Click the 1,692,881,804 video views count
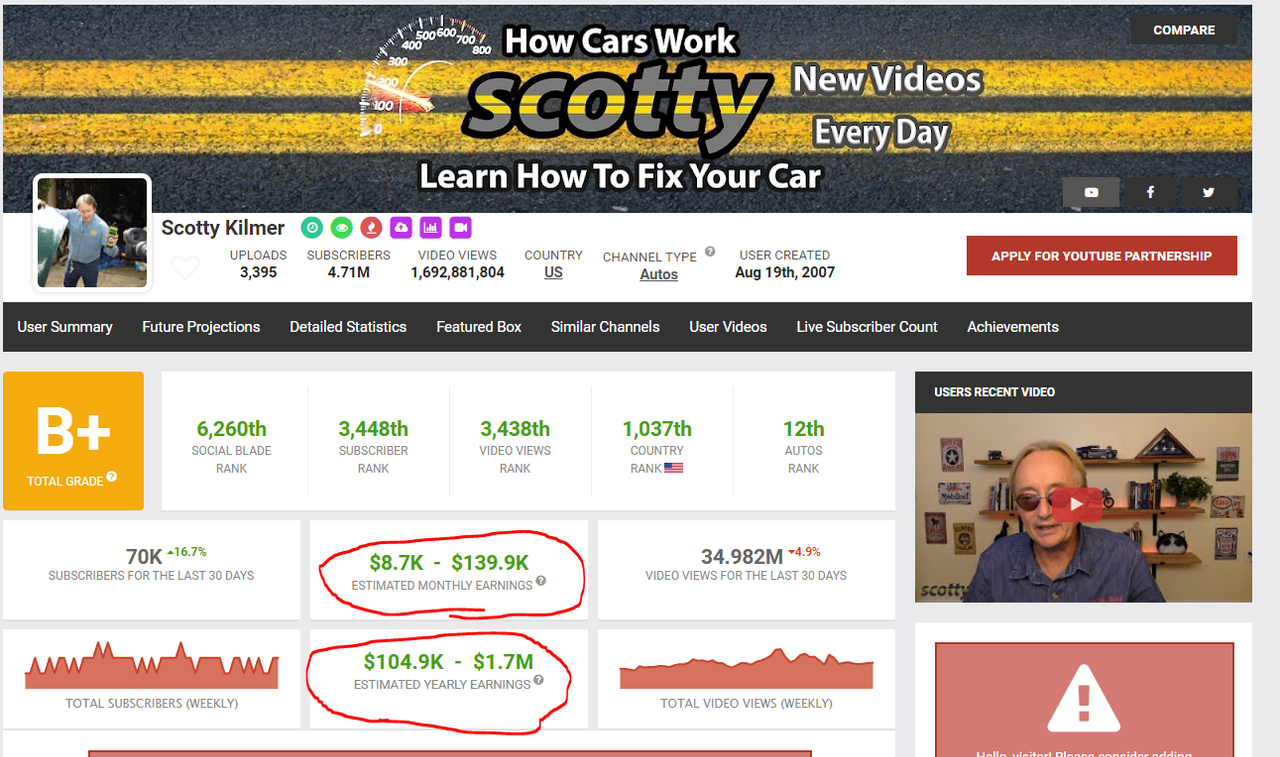 click(x=457, y=272)
